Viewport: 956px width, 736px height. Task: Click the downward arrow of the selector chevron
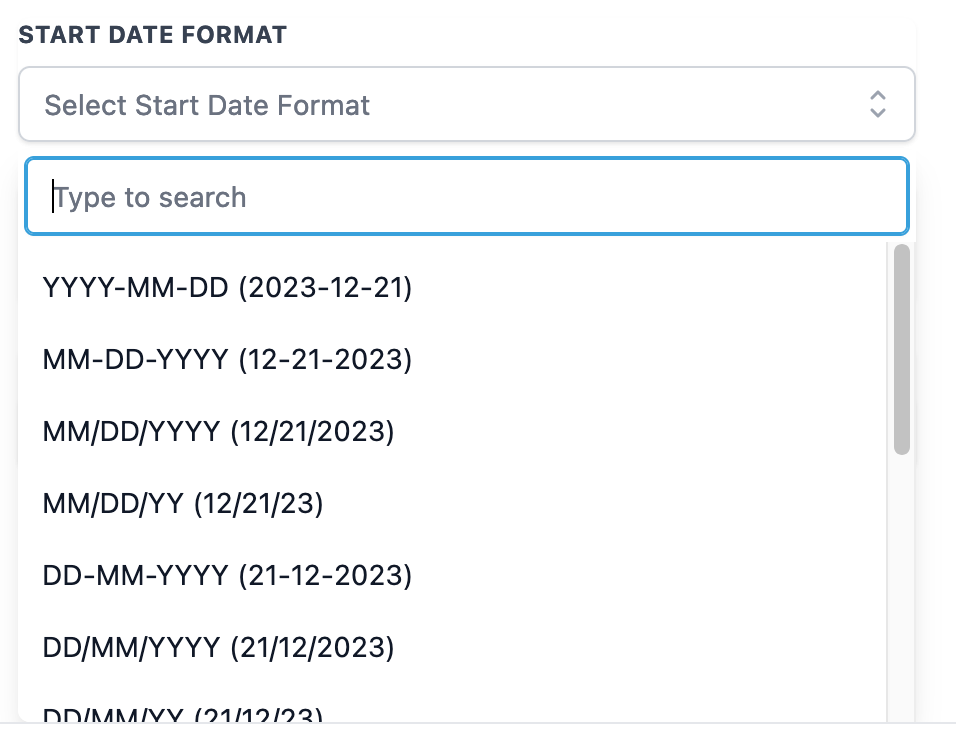click(x=877, y=112)
